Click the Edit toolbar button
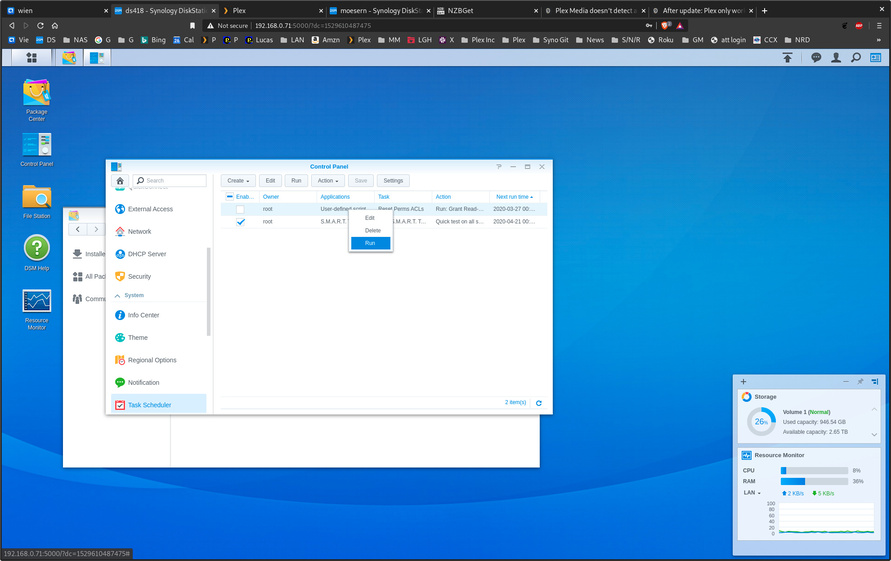This screenshot has width=891, height=561. coord(270,181)
